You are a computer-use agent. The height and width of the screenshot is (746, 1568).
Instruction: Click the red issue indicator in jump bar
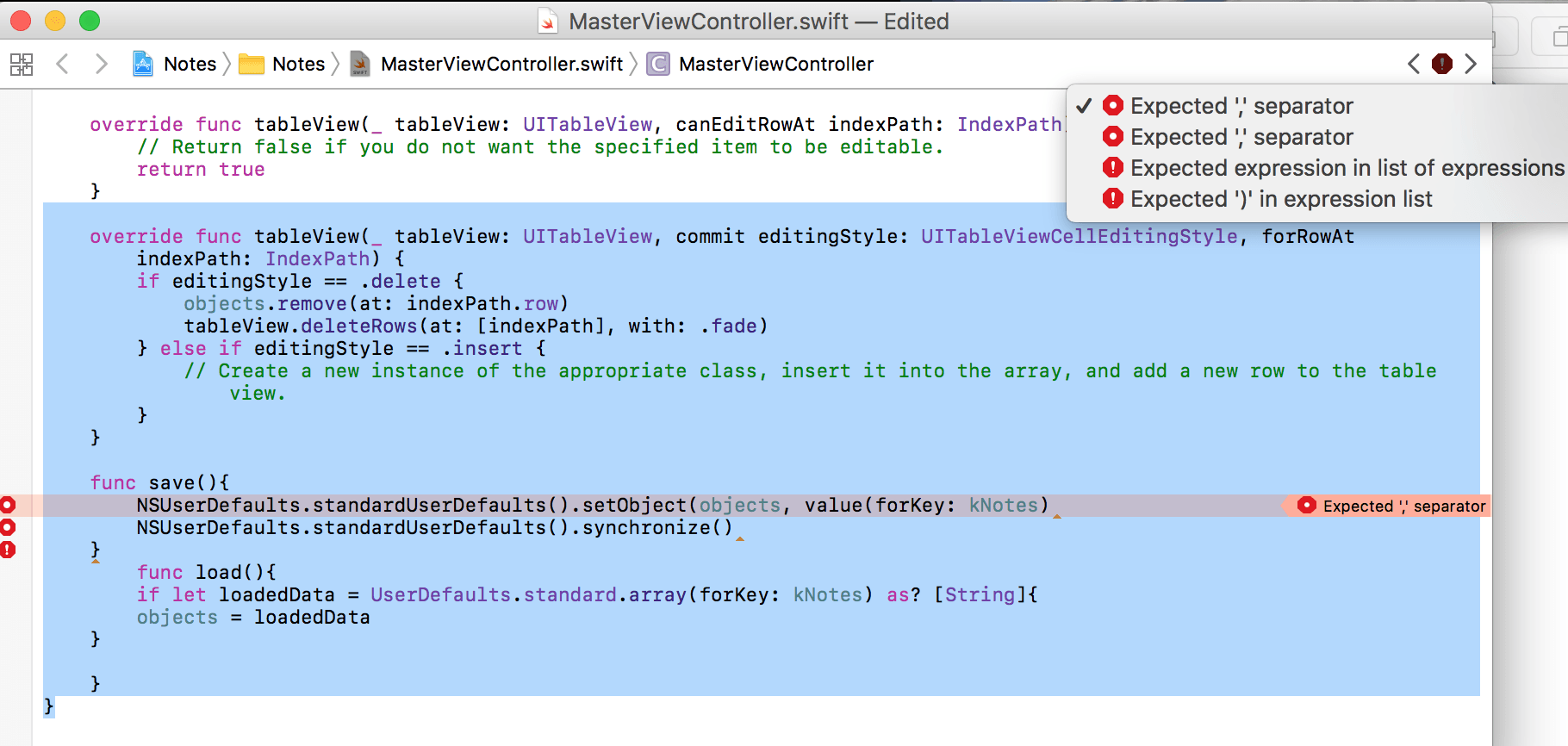click(1441, 64)
